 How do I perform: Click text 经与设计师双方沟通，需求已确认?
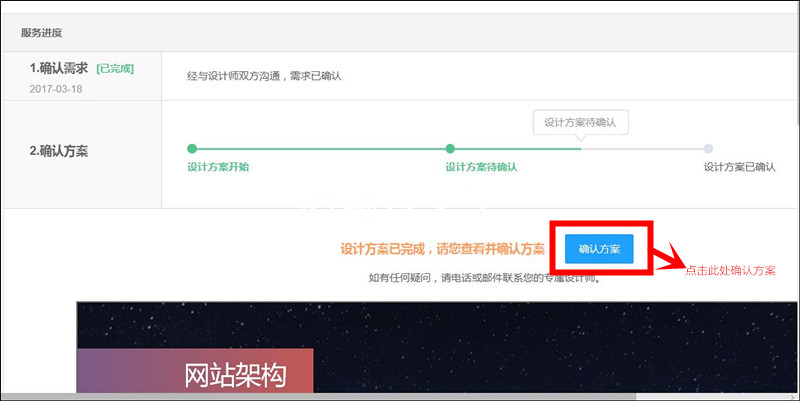pos(264,76)
